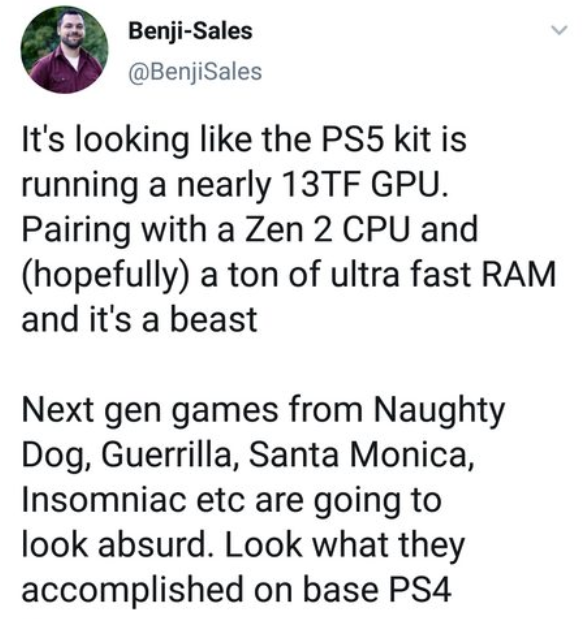This screenshot has width=582, height=619.
Task: Click 'Santa Monica,' studio name
Action: 361,456
